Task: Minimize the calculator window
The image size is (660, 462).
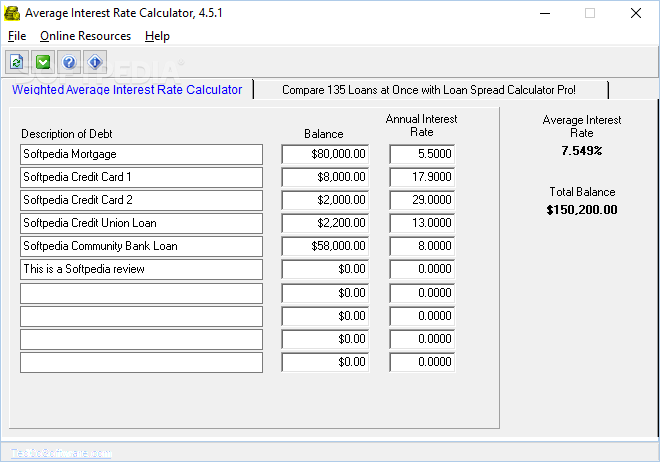Action: [x=545, y=13]
